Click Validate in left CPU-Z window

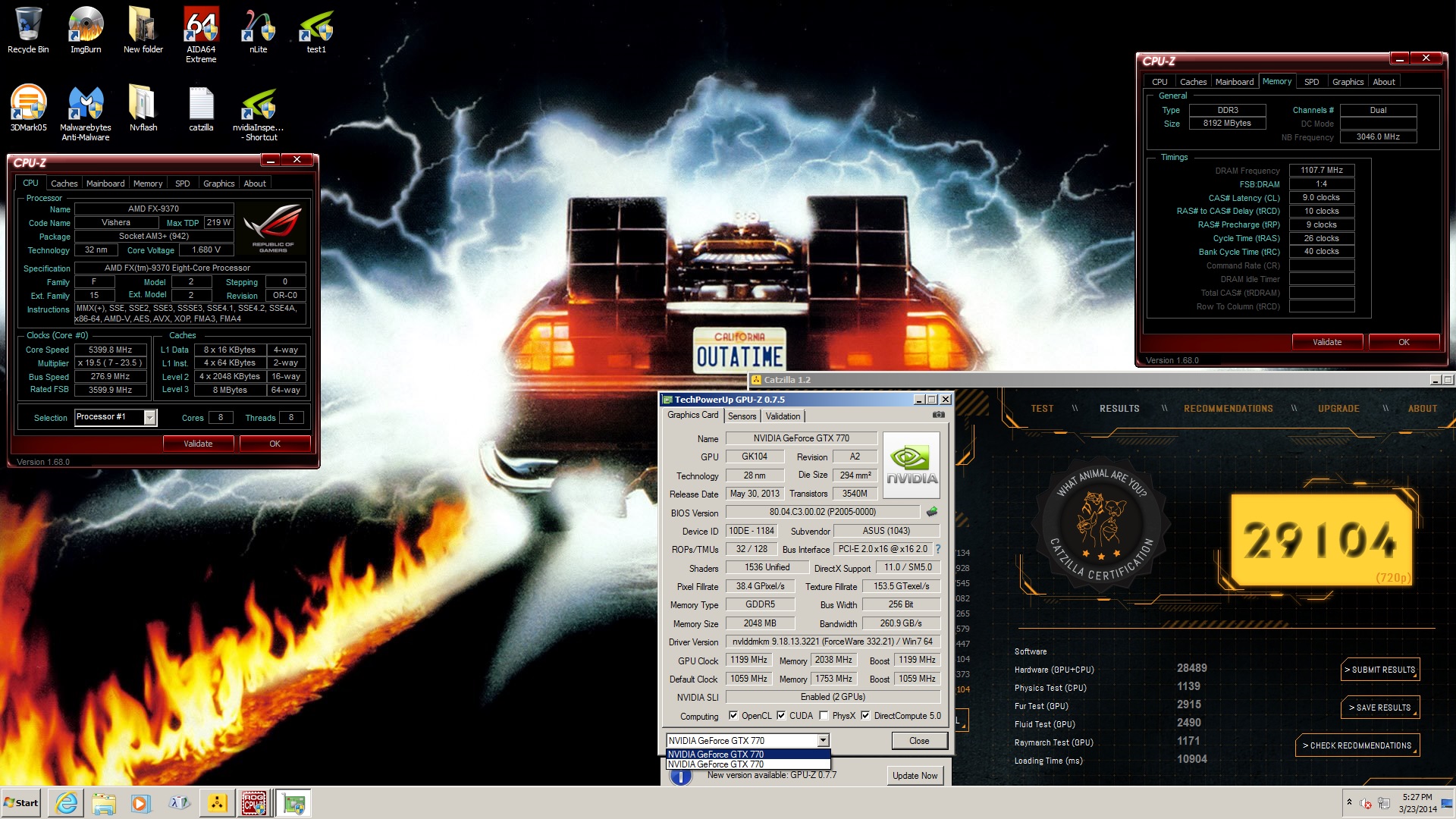point(198,444)
